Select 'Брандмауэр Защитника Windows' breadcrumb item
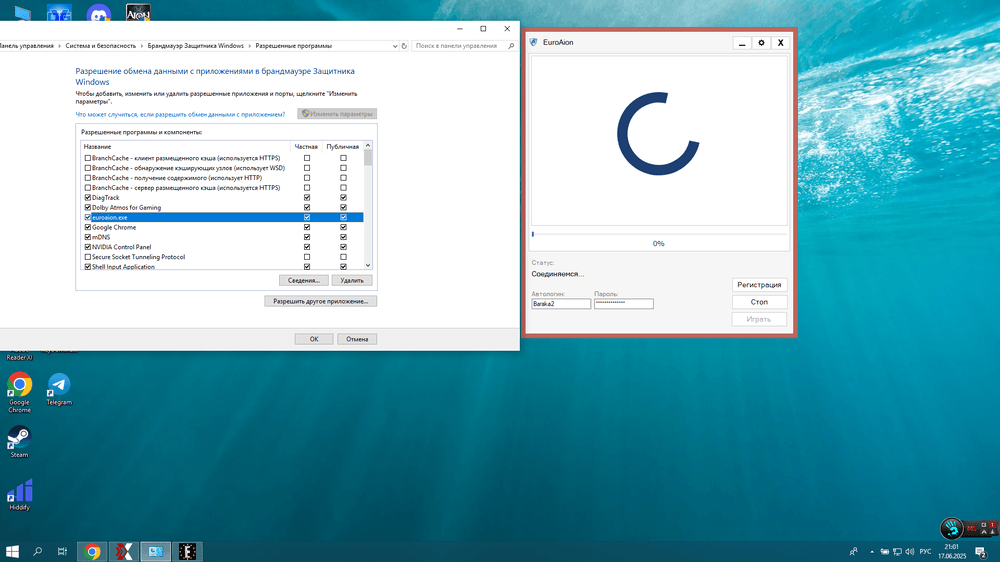This screenshot has height=562, width=1000. 196,45
